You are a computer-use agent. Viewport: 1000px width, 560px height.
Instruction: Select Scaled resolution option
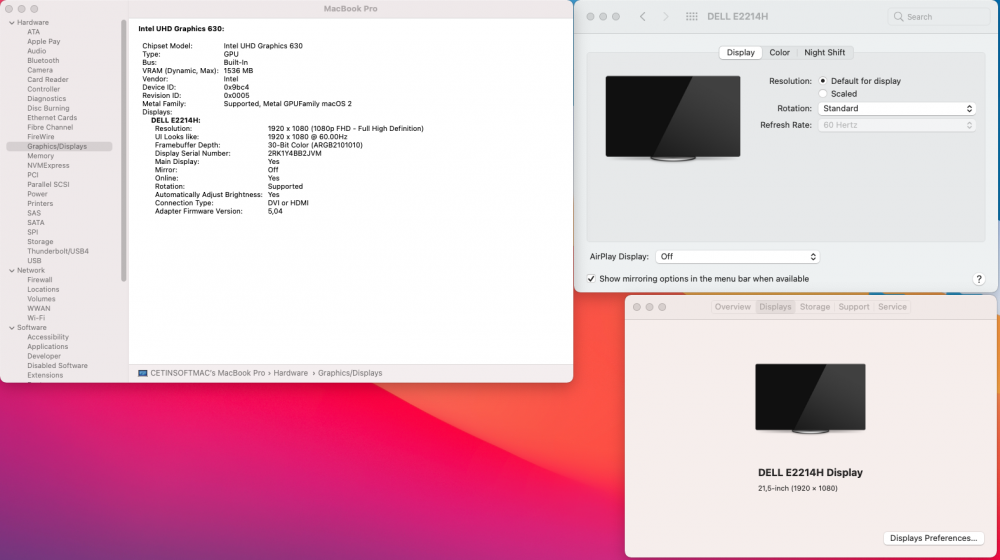[823, 94]
